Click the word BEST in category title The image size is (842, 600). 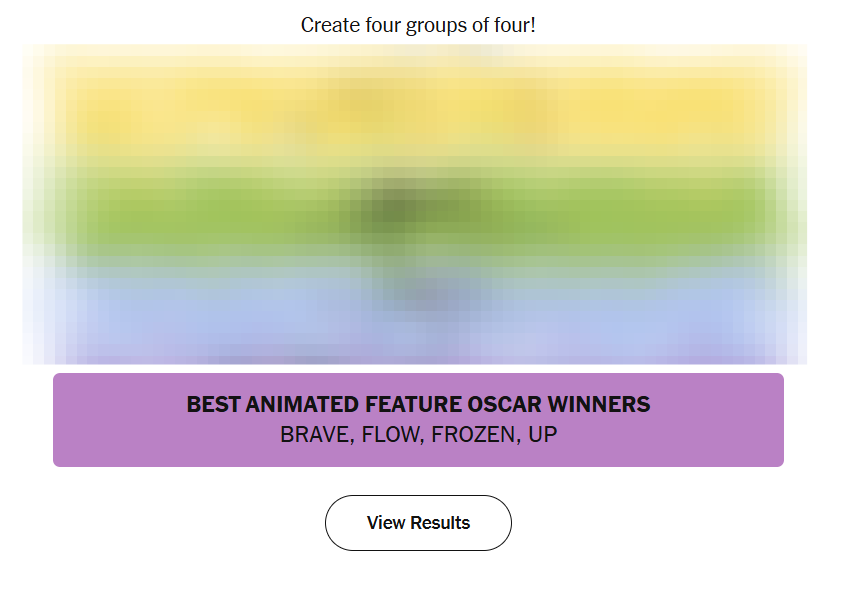click(215, 405)
